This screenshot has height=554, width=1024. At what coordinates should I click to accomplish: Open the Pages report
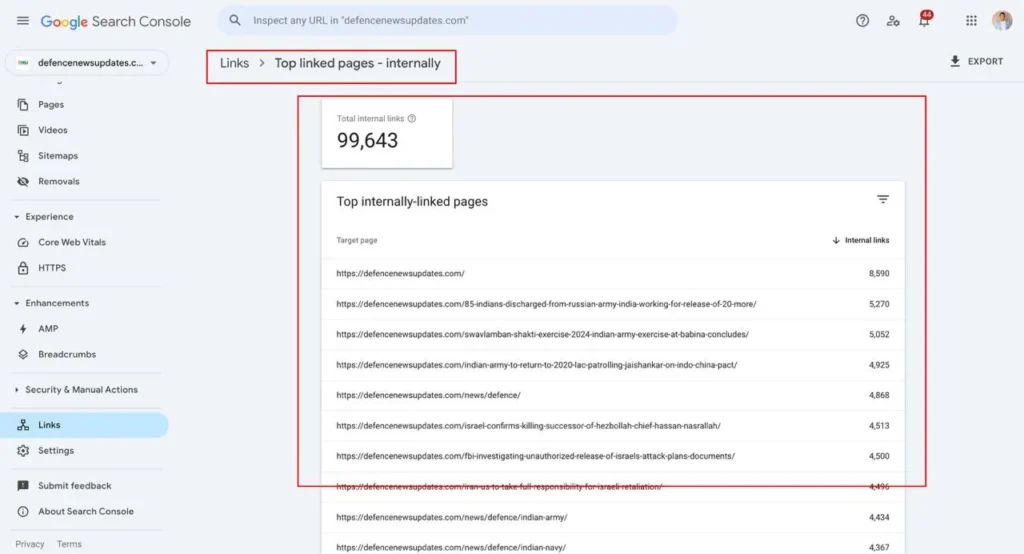(x=51, y=105)
